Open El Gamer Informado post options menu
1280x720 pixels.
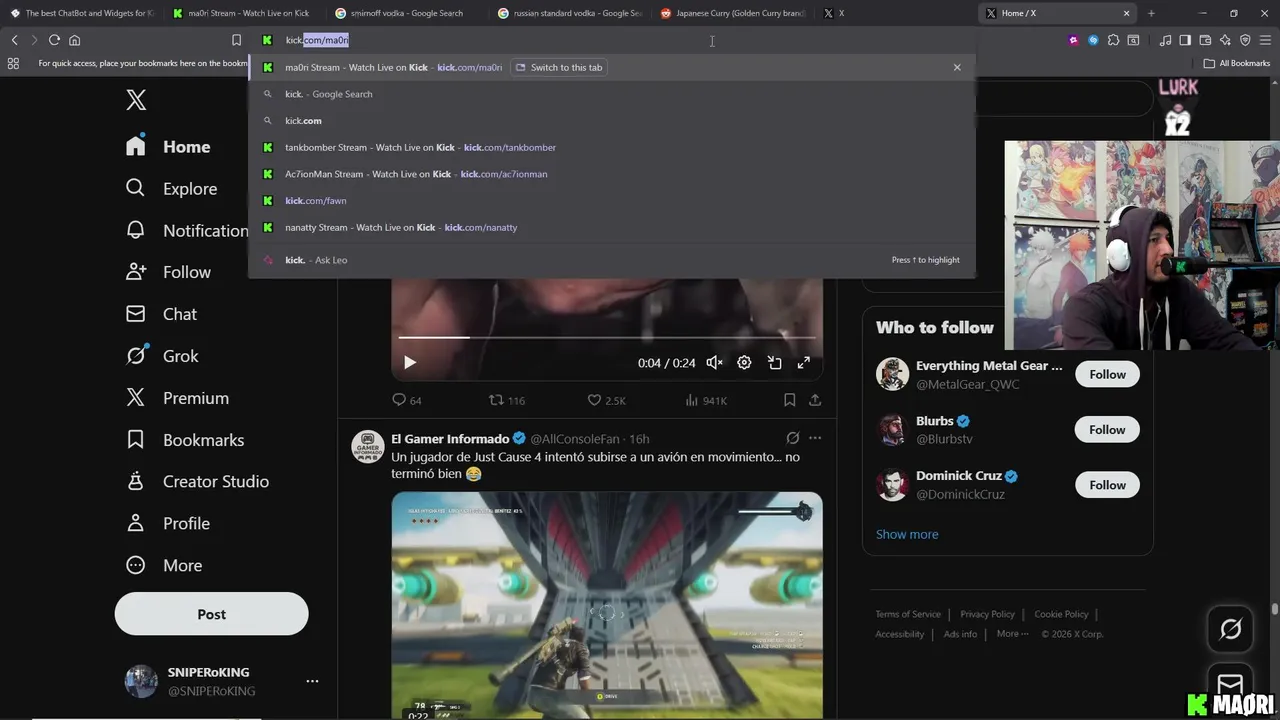tap(815, 438)
